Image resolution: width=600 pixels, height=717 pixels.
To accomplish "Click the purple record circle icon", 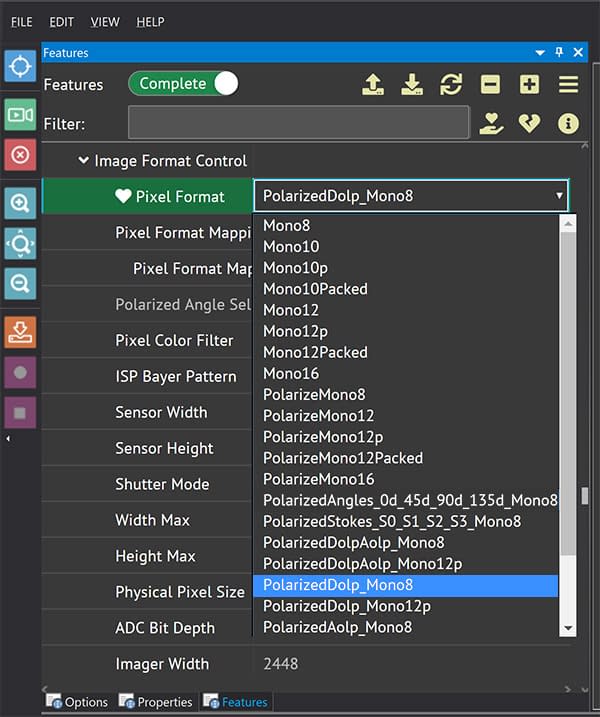I will 20,373.
